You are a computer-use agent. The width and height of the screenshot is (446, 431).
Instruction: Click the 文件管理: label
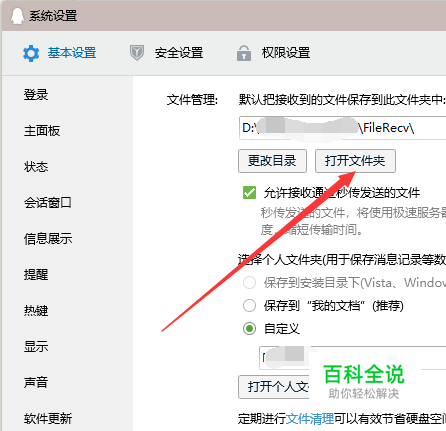click(192, 100)
